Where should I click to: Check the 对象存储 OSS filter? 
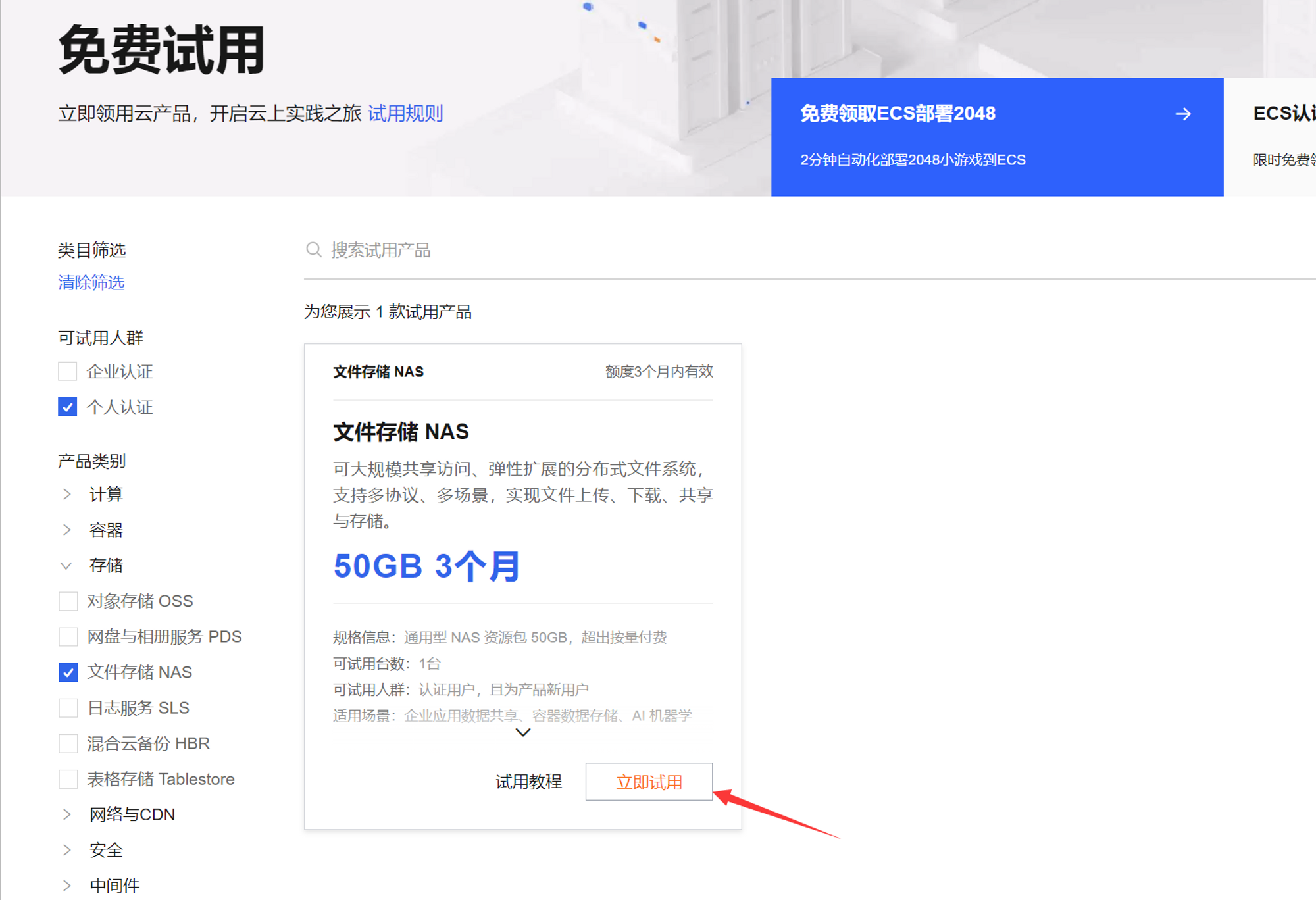pos(68,601)
